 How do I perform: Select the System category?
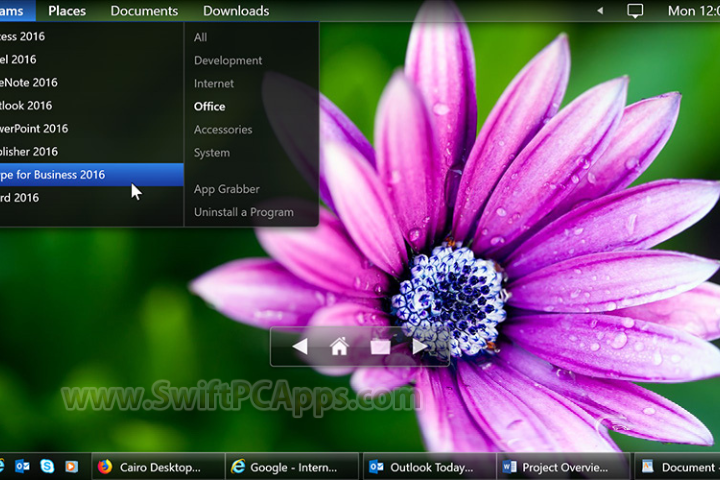212,153
